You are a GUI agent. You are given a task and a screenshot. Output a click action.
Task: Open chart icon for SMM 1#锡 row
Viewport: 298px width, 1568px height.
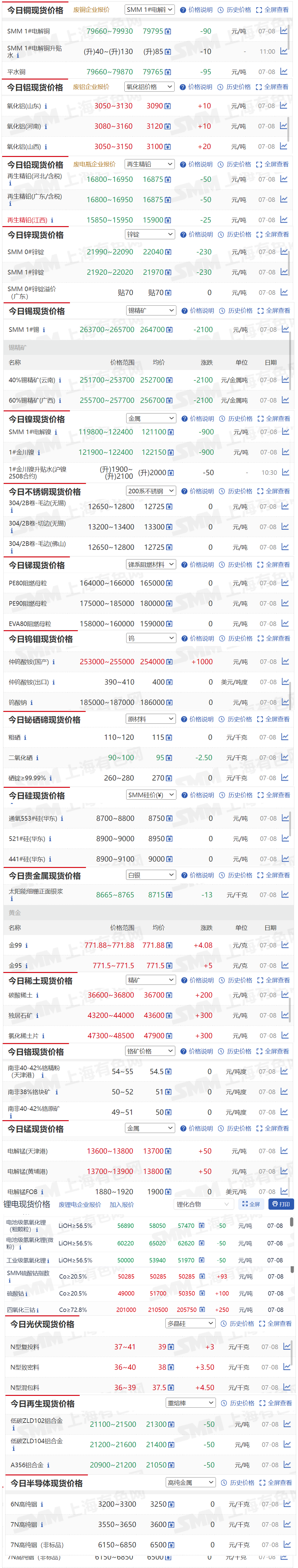click(285, 329)
